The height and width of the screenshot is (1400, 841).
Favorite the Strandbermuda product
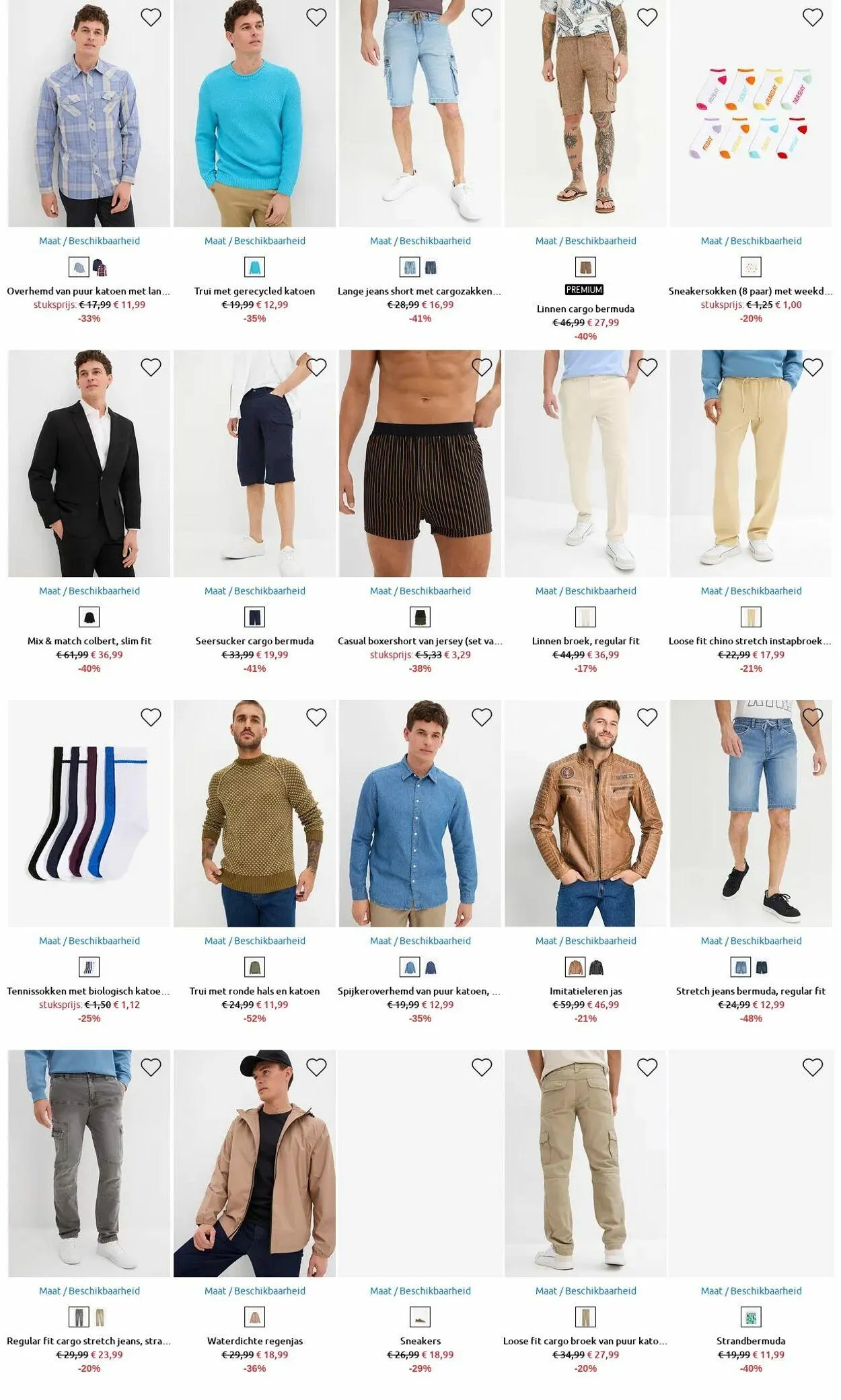pos(813,1067)
